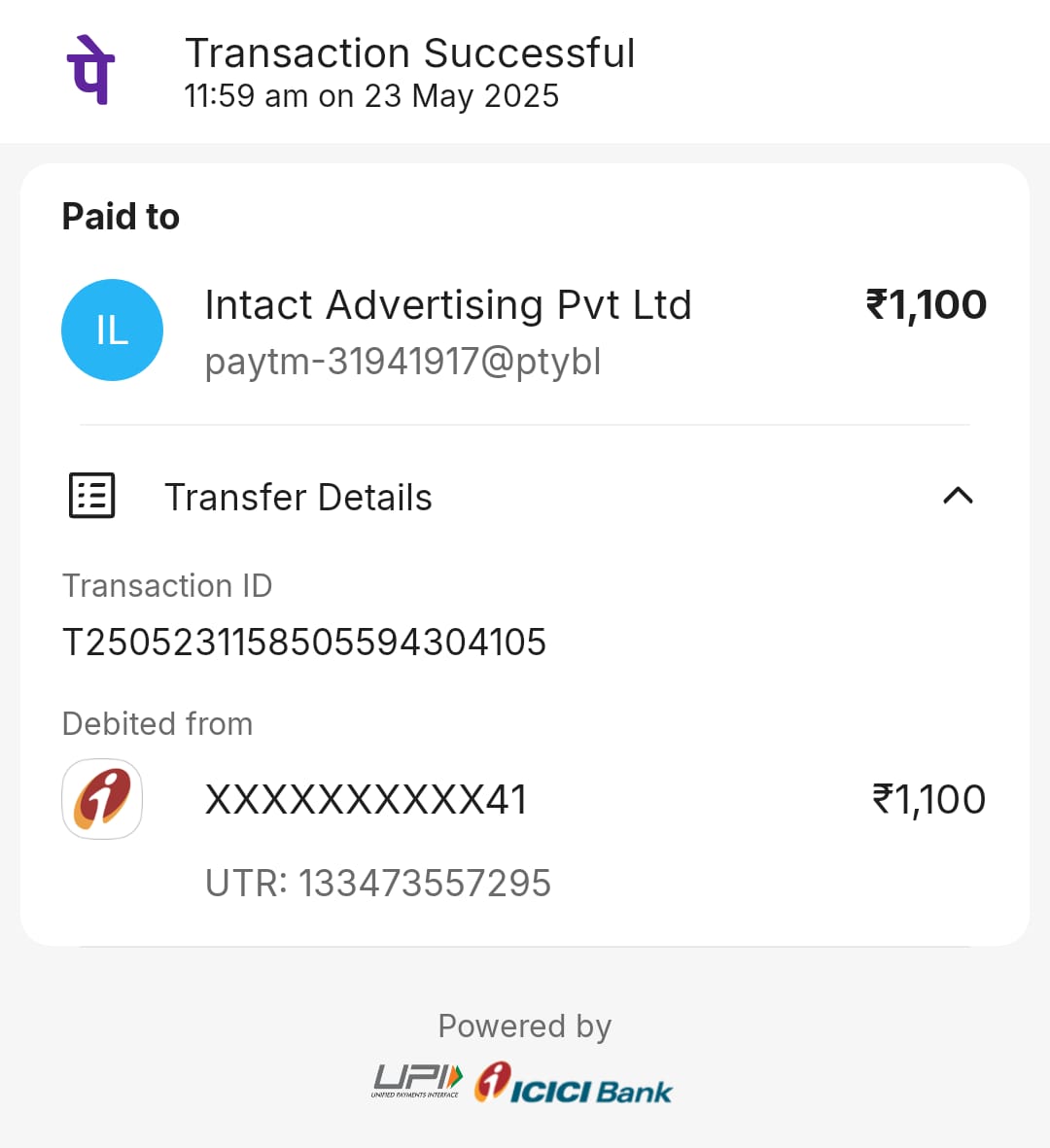Click the Transaction ID label
The width and height of the screenshot is (1050, 1148).
[x=167, y=586]
